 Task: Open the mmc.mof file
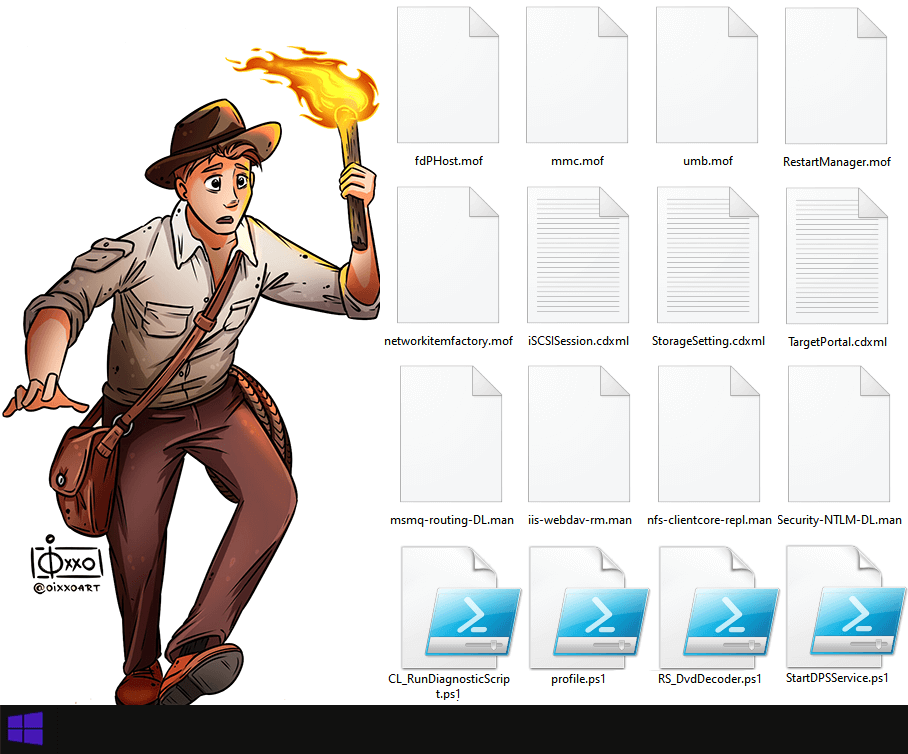tap(577, 76)
